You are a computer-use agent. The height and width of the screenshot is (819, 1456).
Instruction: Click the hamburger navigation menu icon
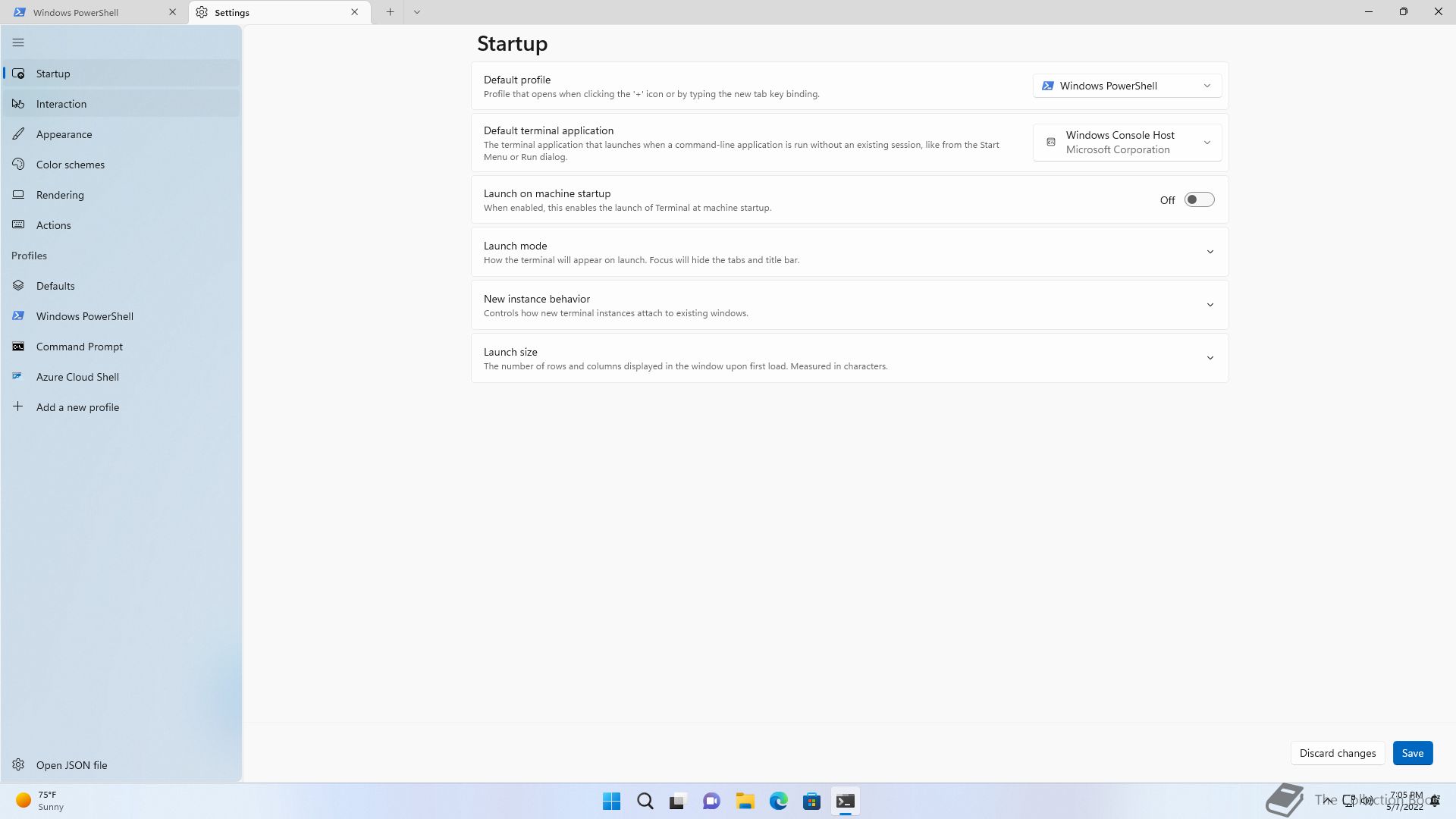coord(18,43)
